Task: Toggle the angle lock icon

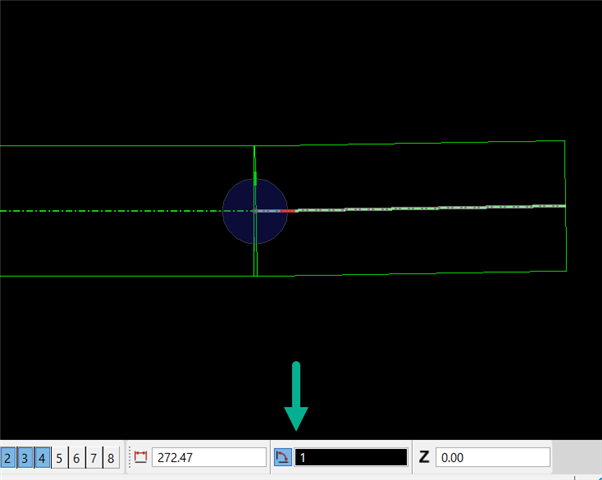Action: (x=283, y=457)
